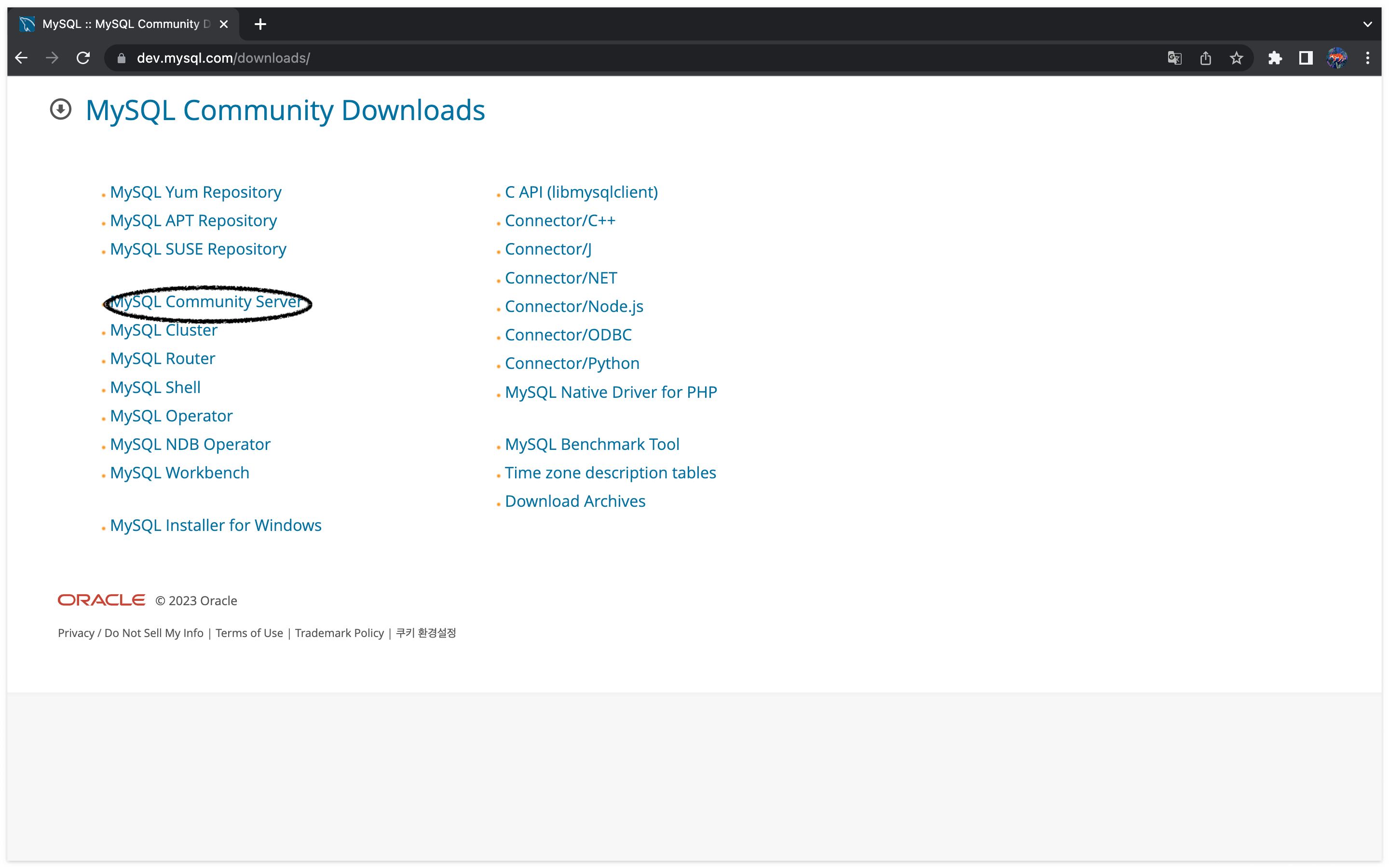Viewport: 1389px width, 868px height.
Task: Close the MySQL Community tab
Action: (224, 24)
